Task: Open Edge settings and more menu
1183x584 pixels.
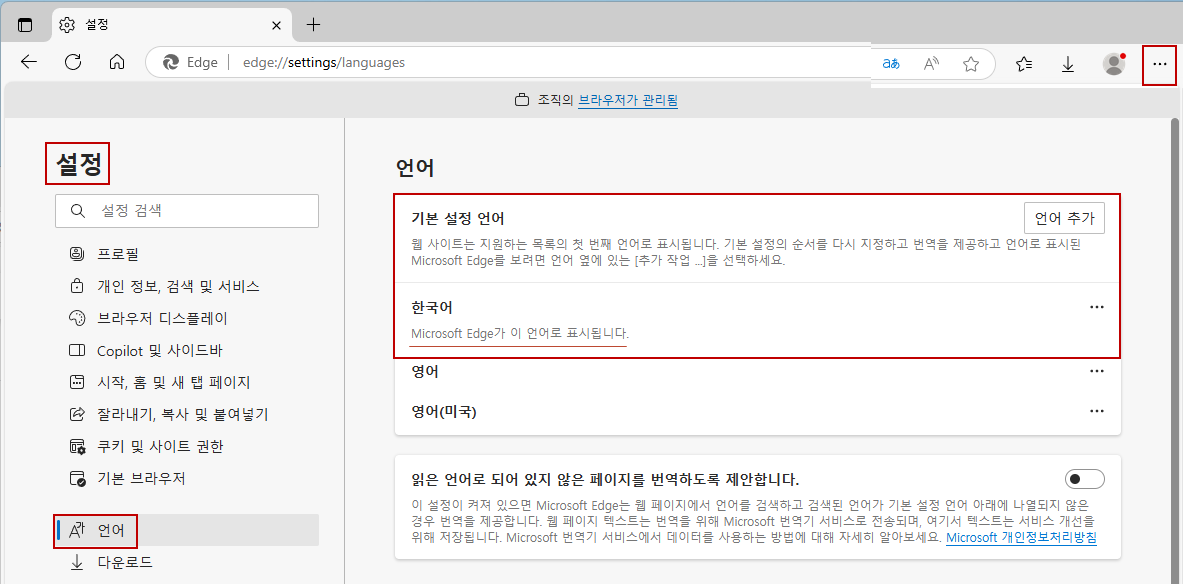Action: point(1160,64)
